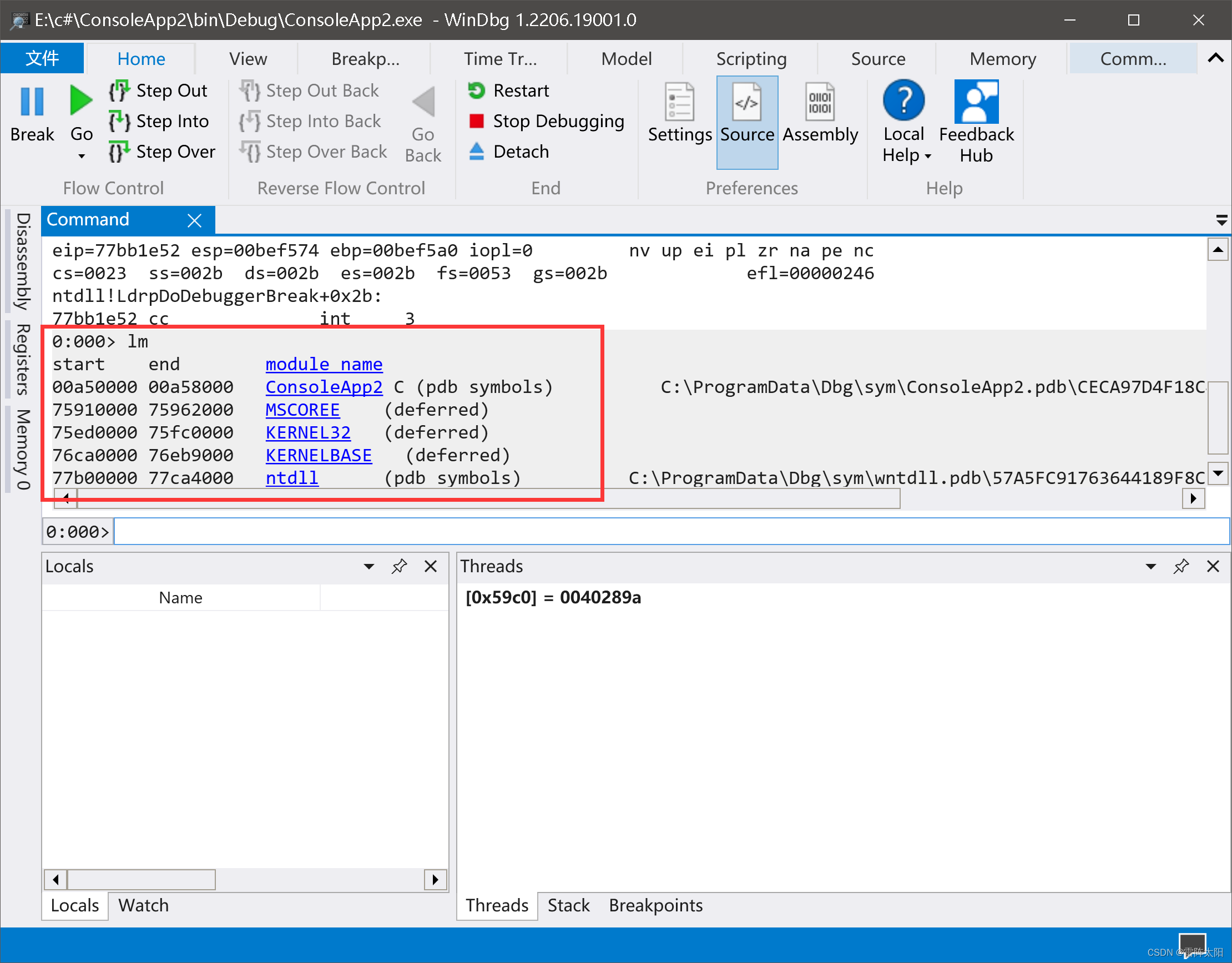The height and width of the screenshot is (963, 1232).
Task: Pin the Locals panel
Action: click(400, 566)
